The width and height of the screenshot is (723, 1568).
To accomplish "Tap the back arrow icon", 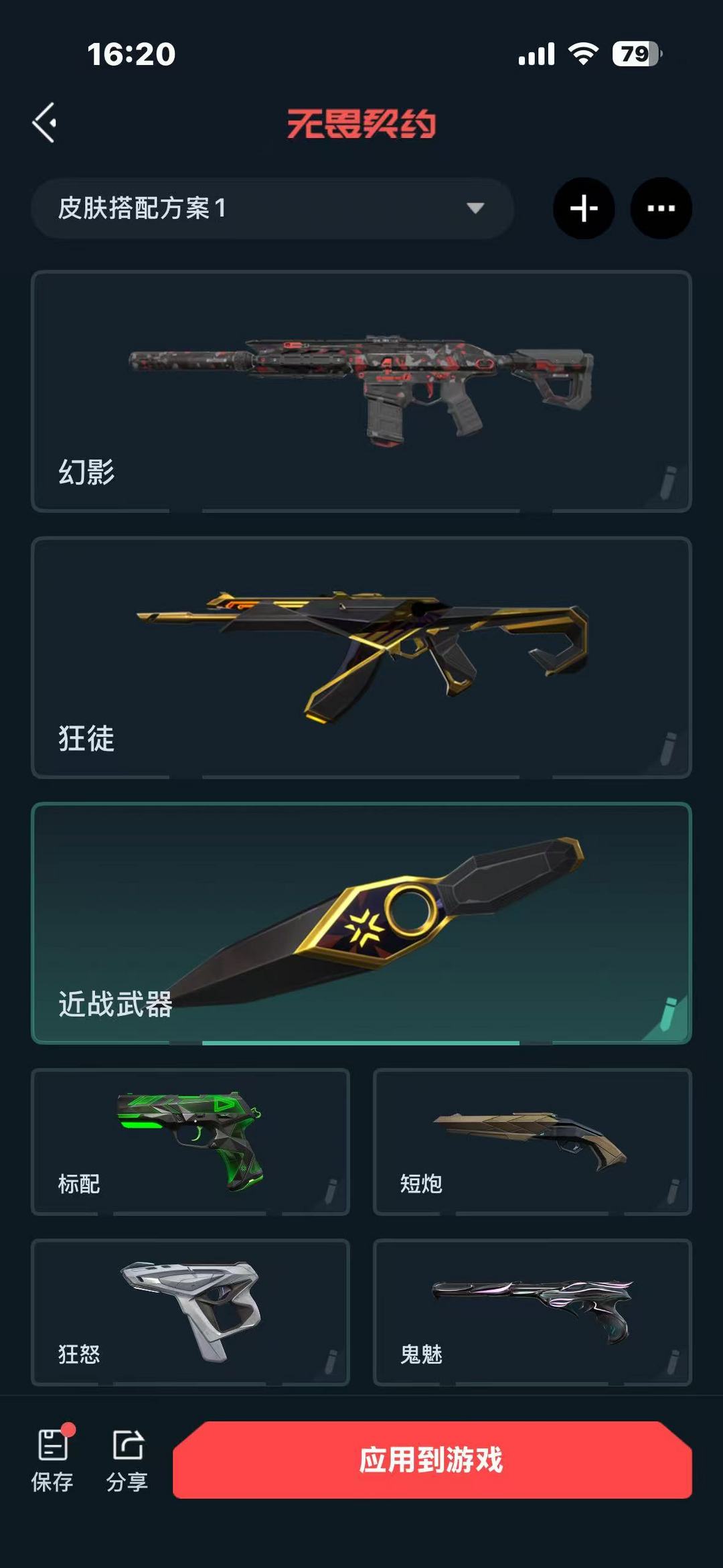I will point(44,123).
